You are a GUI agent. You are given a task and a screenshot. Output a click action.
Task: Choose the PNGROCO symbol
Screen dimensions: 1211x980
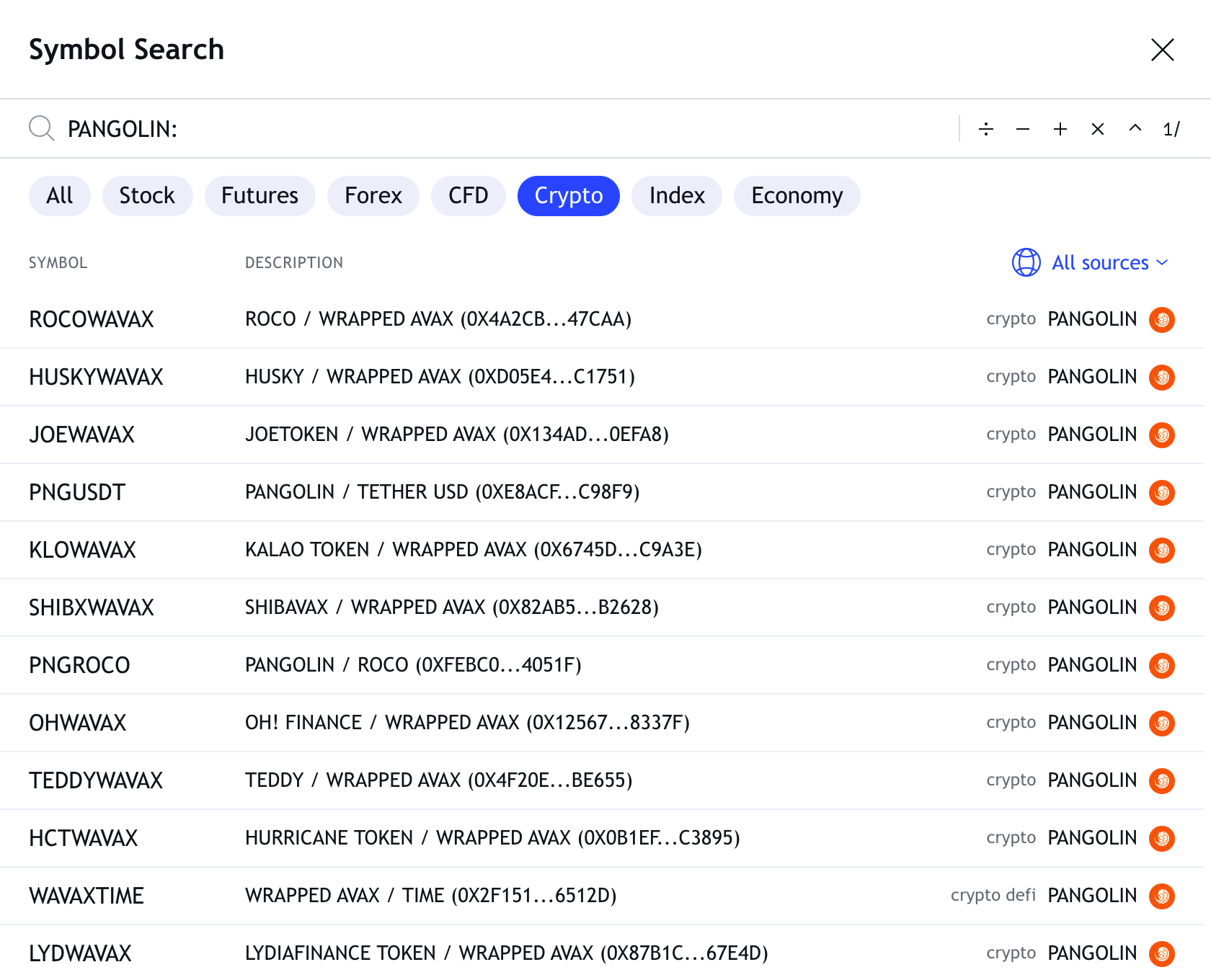click(79, 665)
